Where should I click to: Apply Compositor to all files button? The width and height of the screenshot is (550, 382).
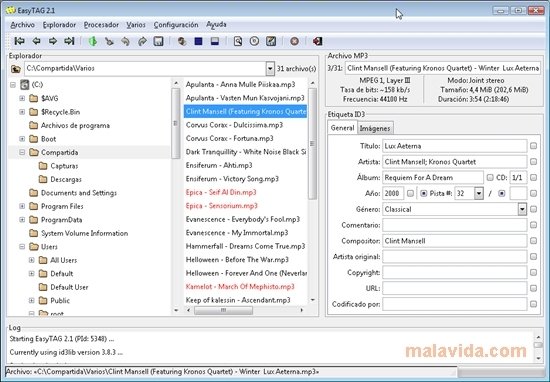click(534, 241)
